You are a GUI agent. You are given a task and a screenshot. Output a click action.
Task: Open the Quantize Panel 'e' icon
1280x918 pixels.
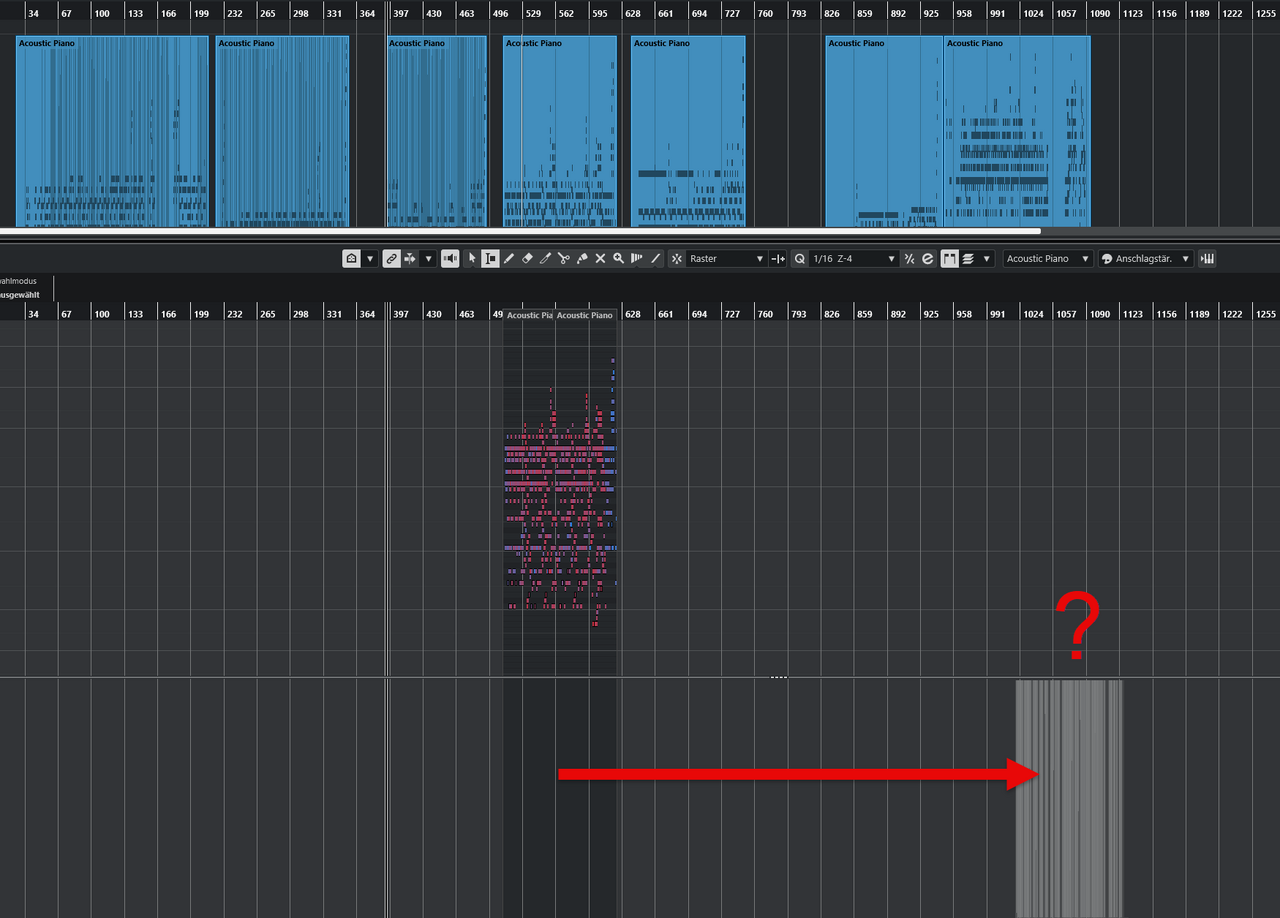pyautogui.click(x=927, y=258)
